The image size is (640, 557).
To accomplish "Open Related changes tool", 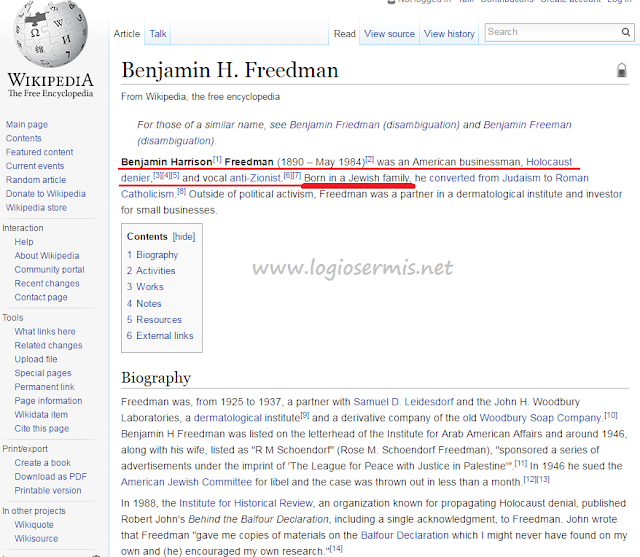I will (48, 346).
